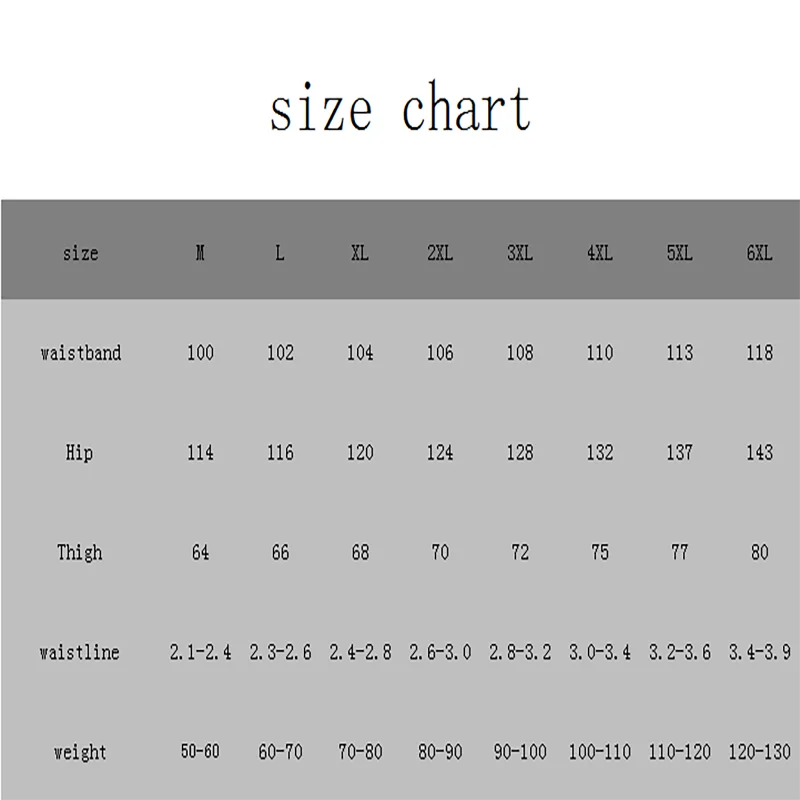Select hip value 143
The image size is (800, 800).
[x=759, y=453]
